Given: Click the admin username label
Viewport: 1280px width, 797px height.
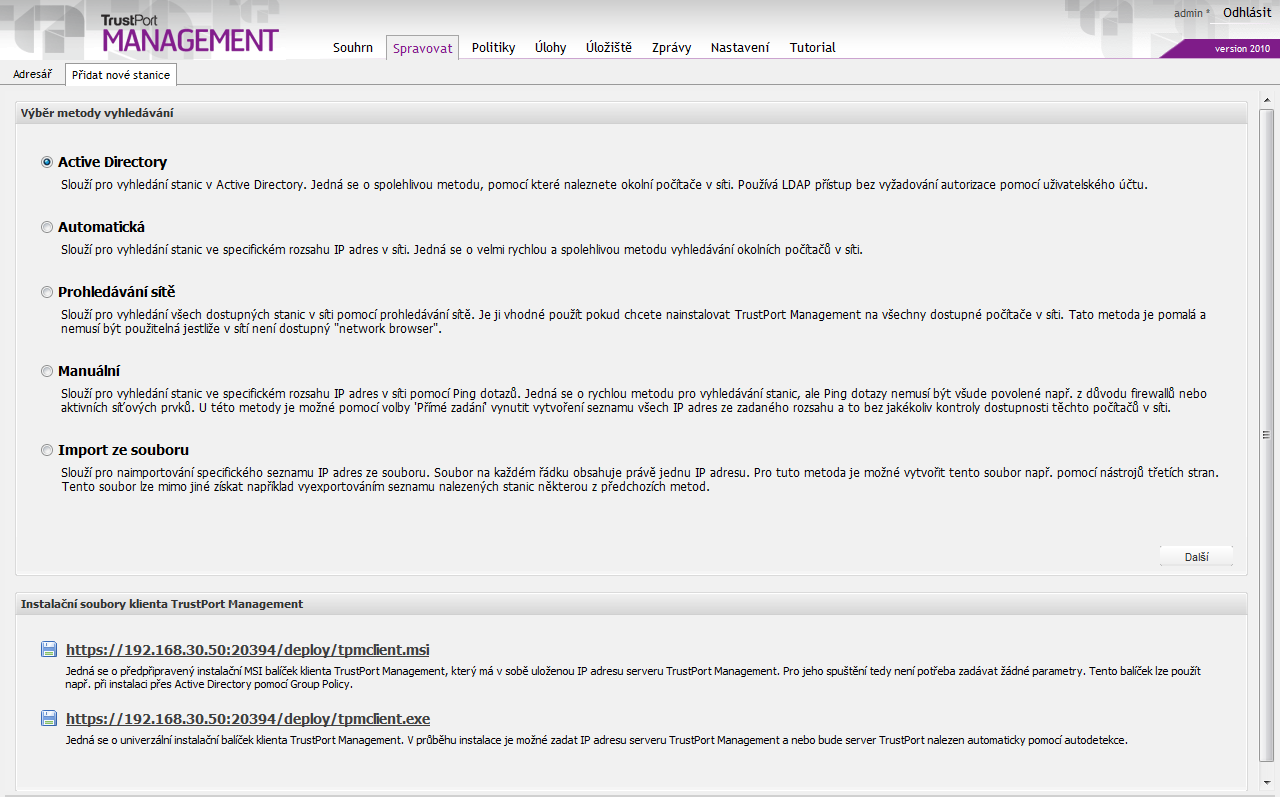Looking at the screenshot, I should tap(1189, 13).
